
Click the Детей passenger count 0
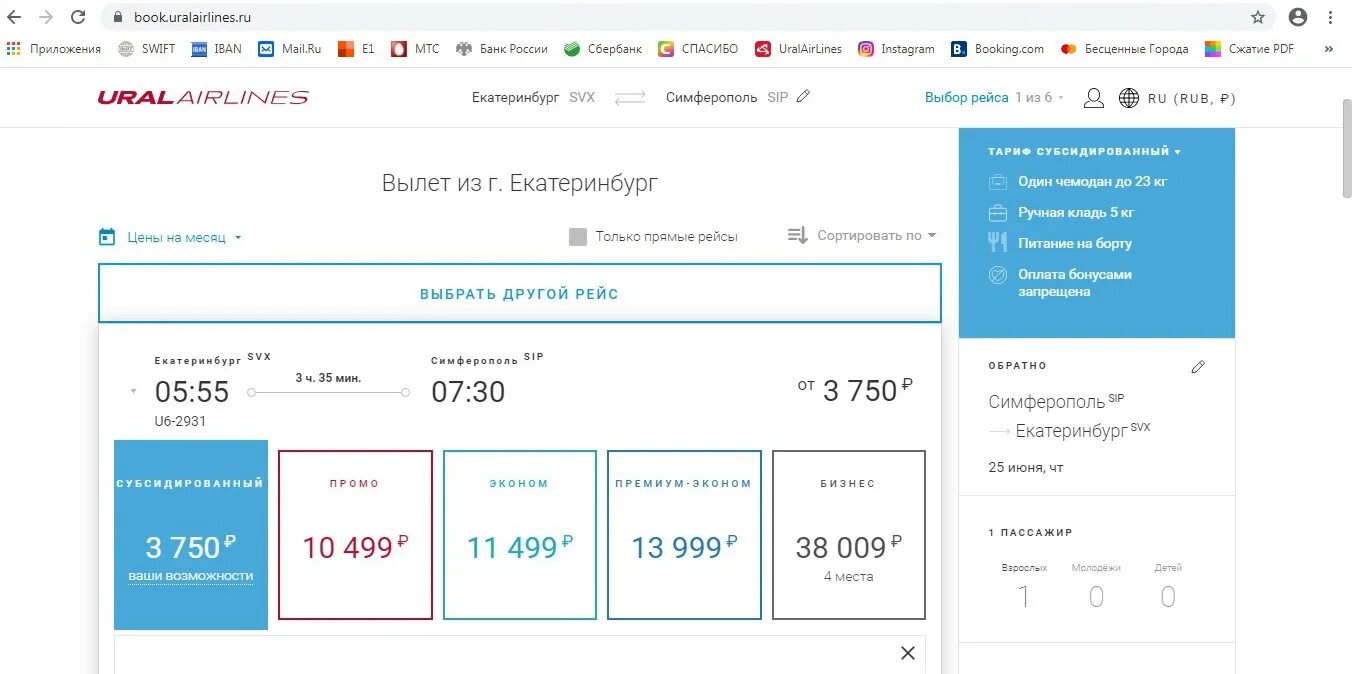(1168, 598)
